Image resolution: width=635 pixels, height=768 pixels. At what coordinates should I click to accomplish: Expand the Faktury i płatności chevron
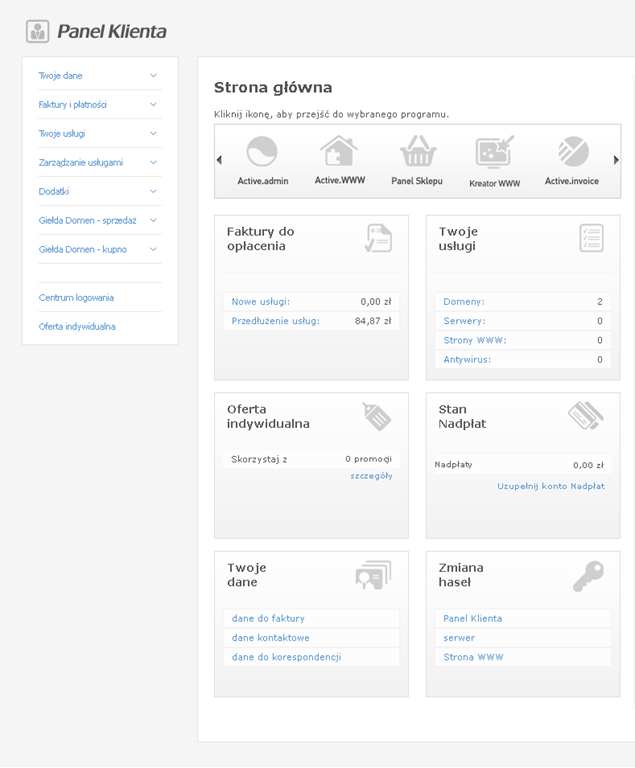(x=153, y=105)
